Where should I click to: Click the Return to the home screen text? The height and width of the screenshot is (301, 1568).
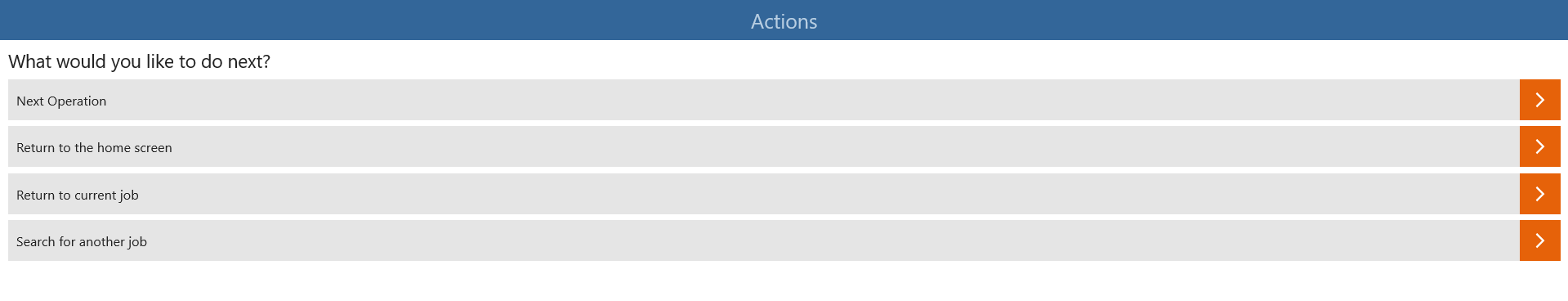pyautogui.click(x=94, y=147)
